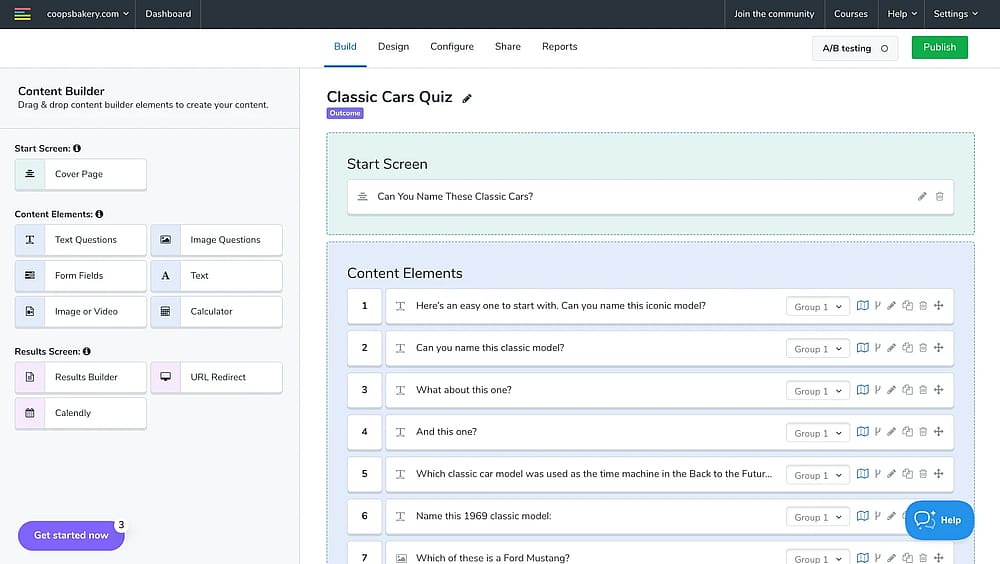This screenshot has width=1000, height=564.
Task: Select the Calculator element
Action: click(216, 311)
